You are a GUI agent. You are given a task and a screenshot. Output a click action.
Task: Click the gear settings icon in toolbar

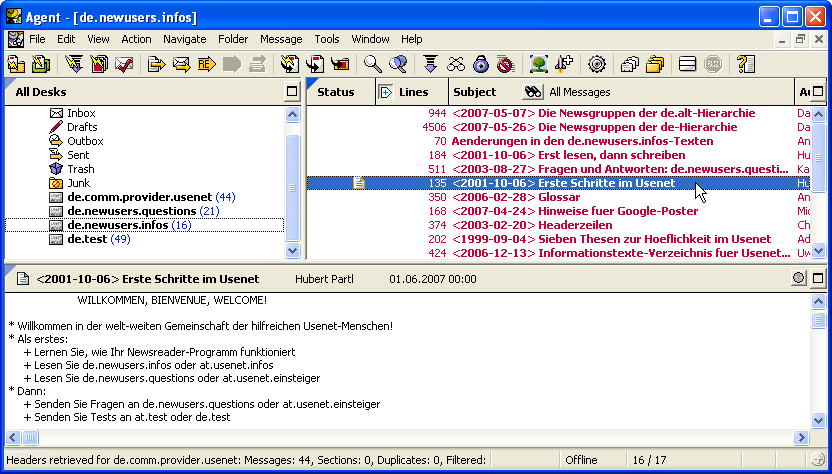pos(597,65)
